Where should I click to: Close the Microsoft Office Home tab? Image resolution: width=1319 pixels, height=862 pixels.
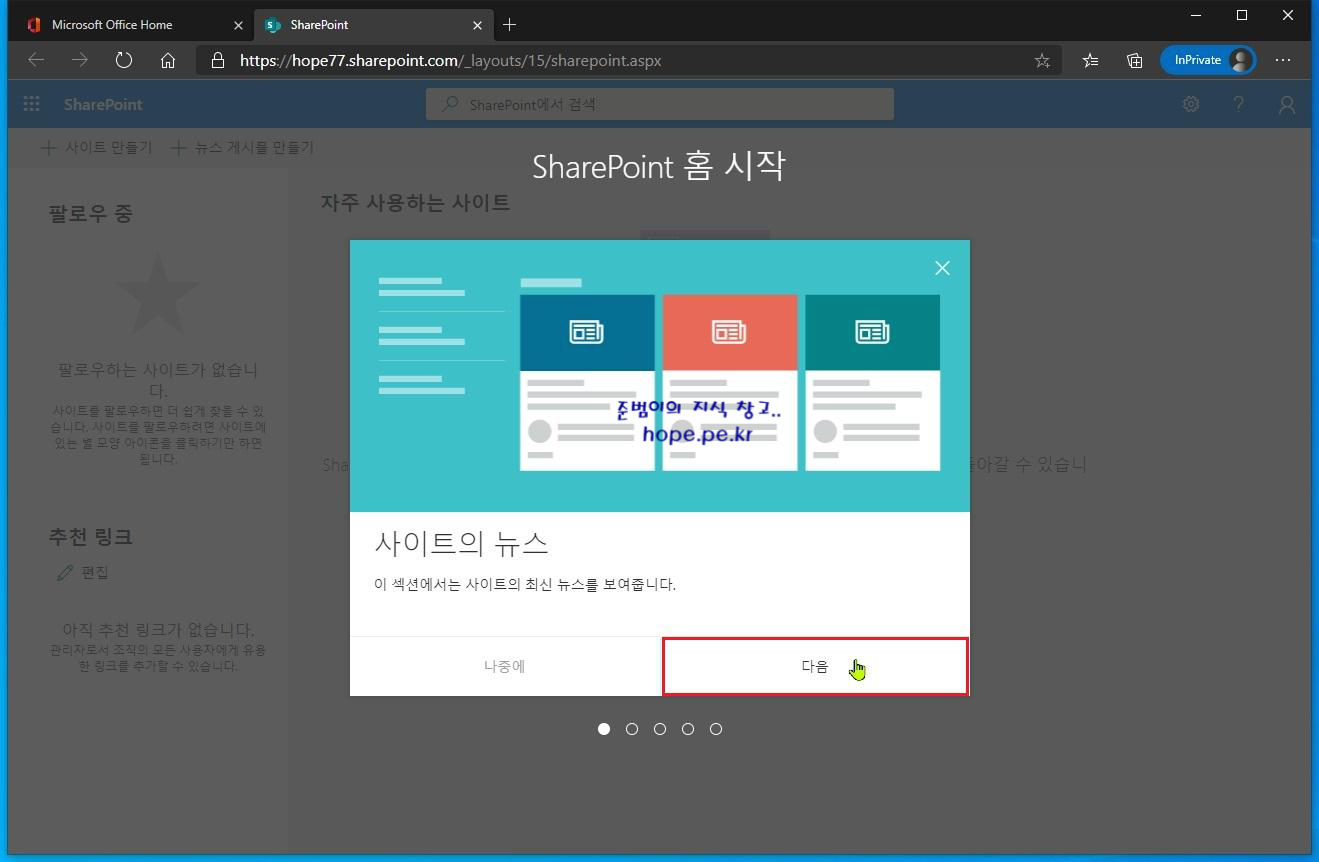click(238, 25)
